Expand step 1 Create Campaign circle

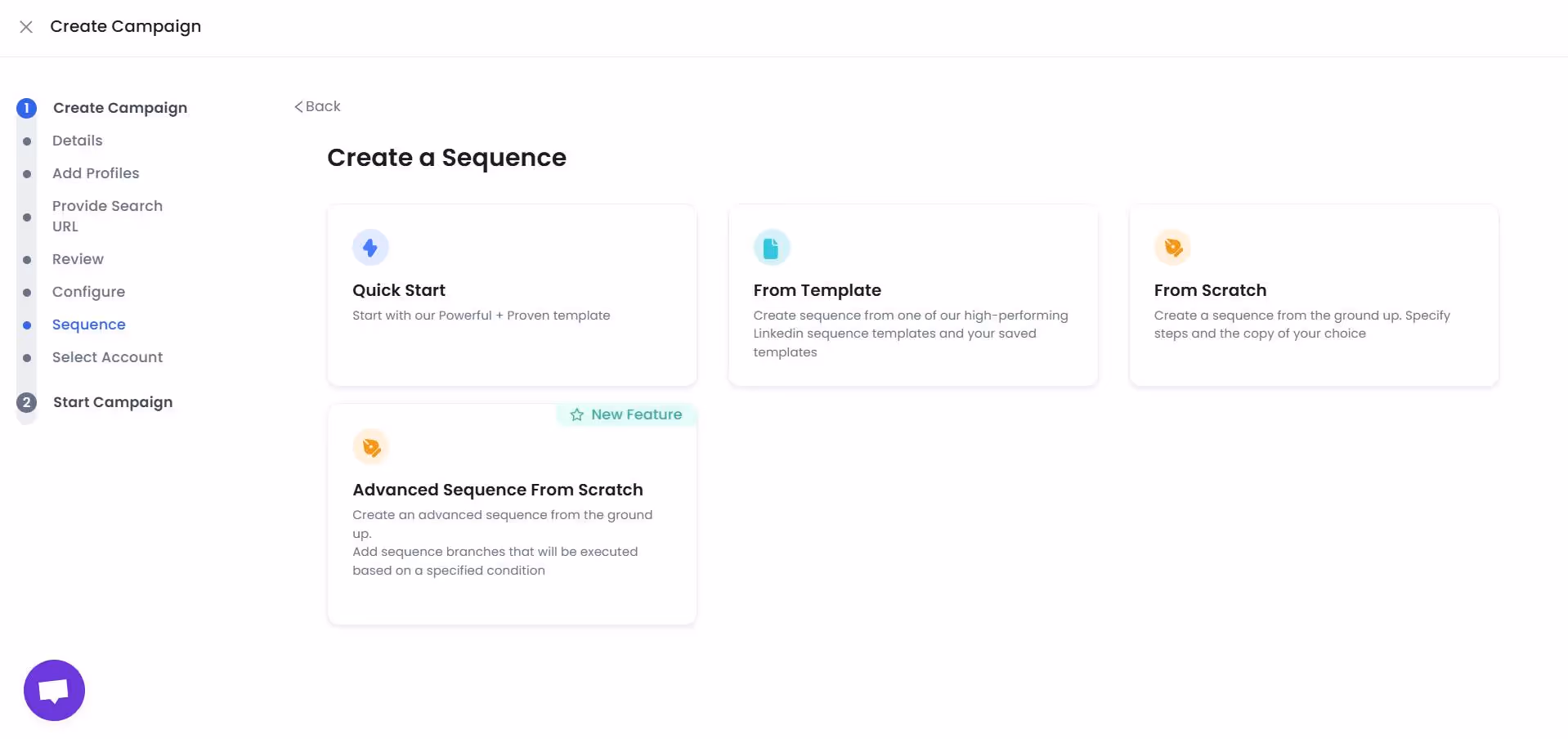[x=25, y=107]
